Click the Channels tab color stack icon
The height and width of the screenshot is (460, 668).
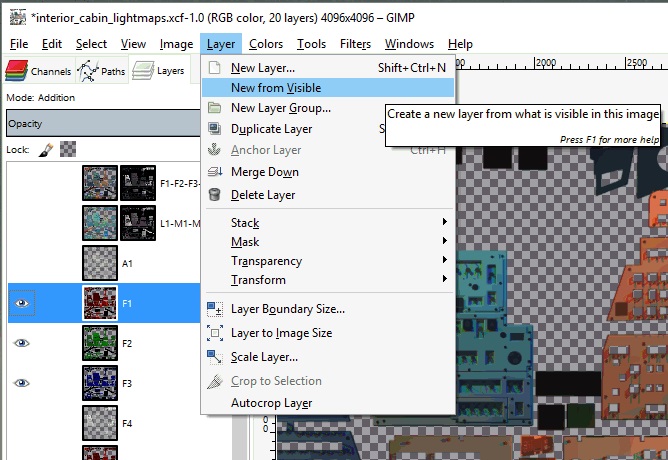[x=17, y=70]
